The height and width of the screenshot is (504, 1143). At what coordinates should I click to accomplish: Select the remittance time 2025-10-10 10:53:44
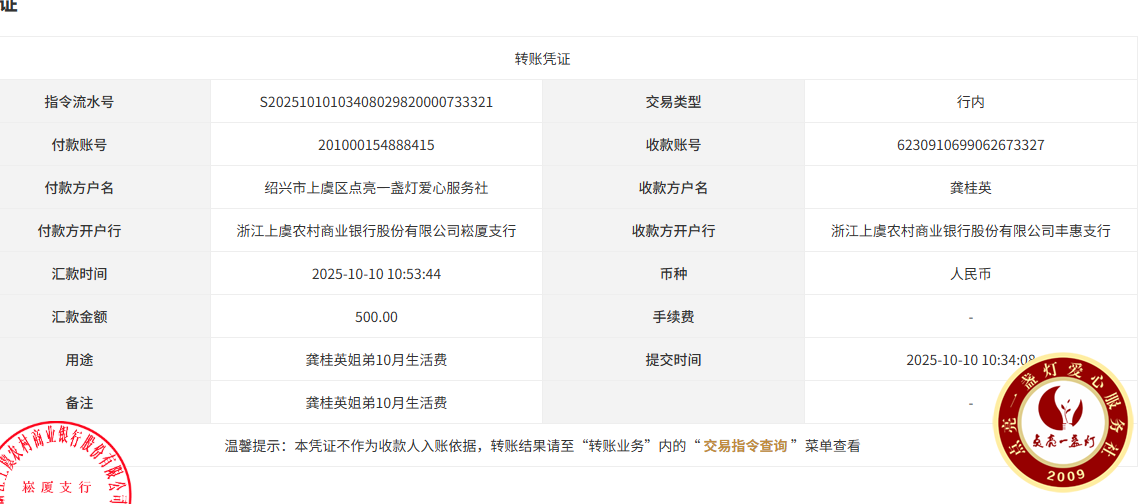tap(376, 274)
